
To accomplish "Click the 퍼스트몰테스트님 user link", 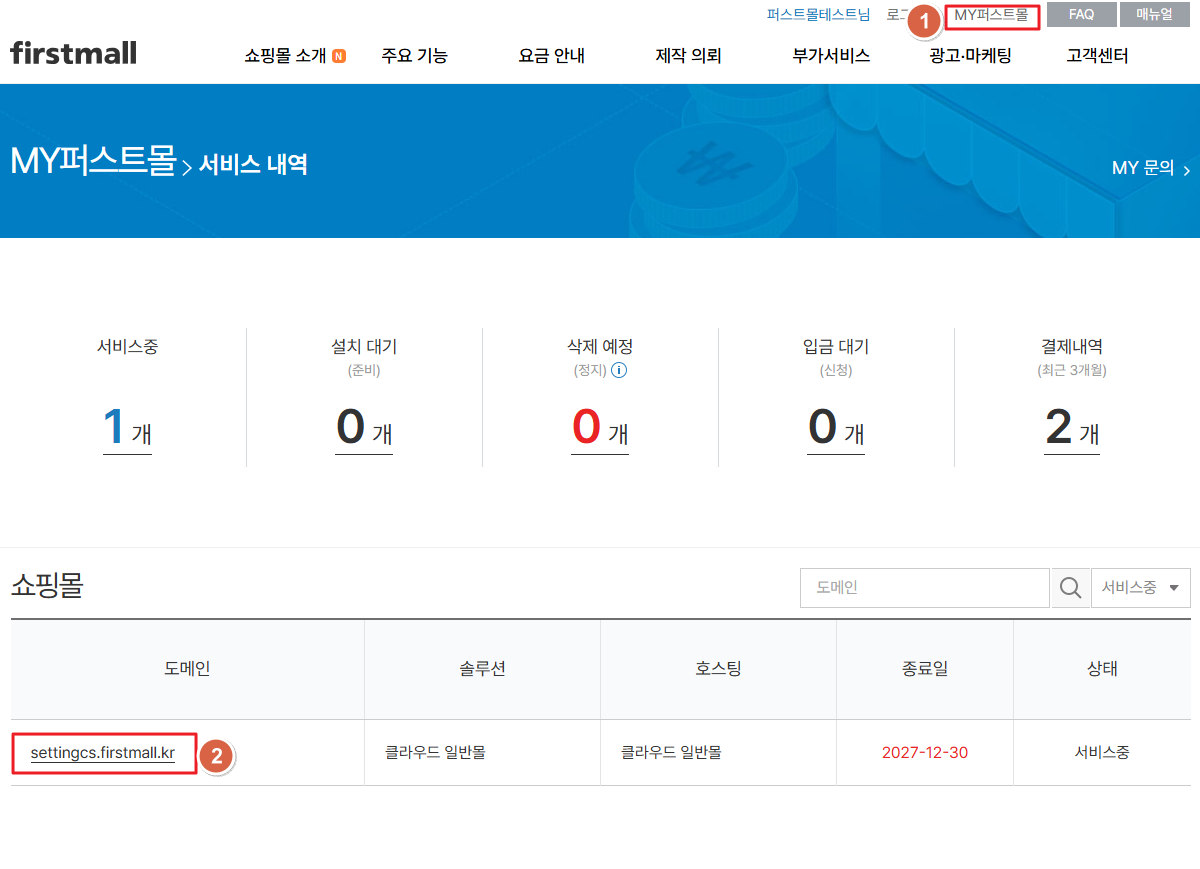I will coord(818,15).
